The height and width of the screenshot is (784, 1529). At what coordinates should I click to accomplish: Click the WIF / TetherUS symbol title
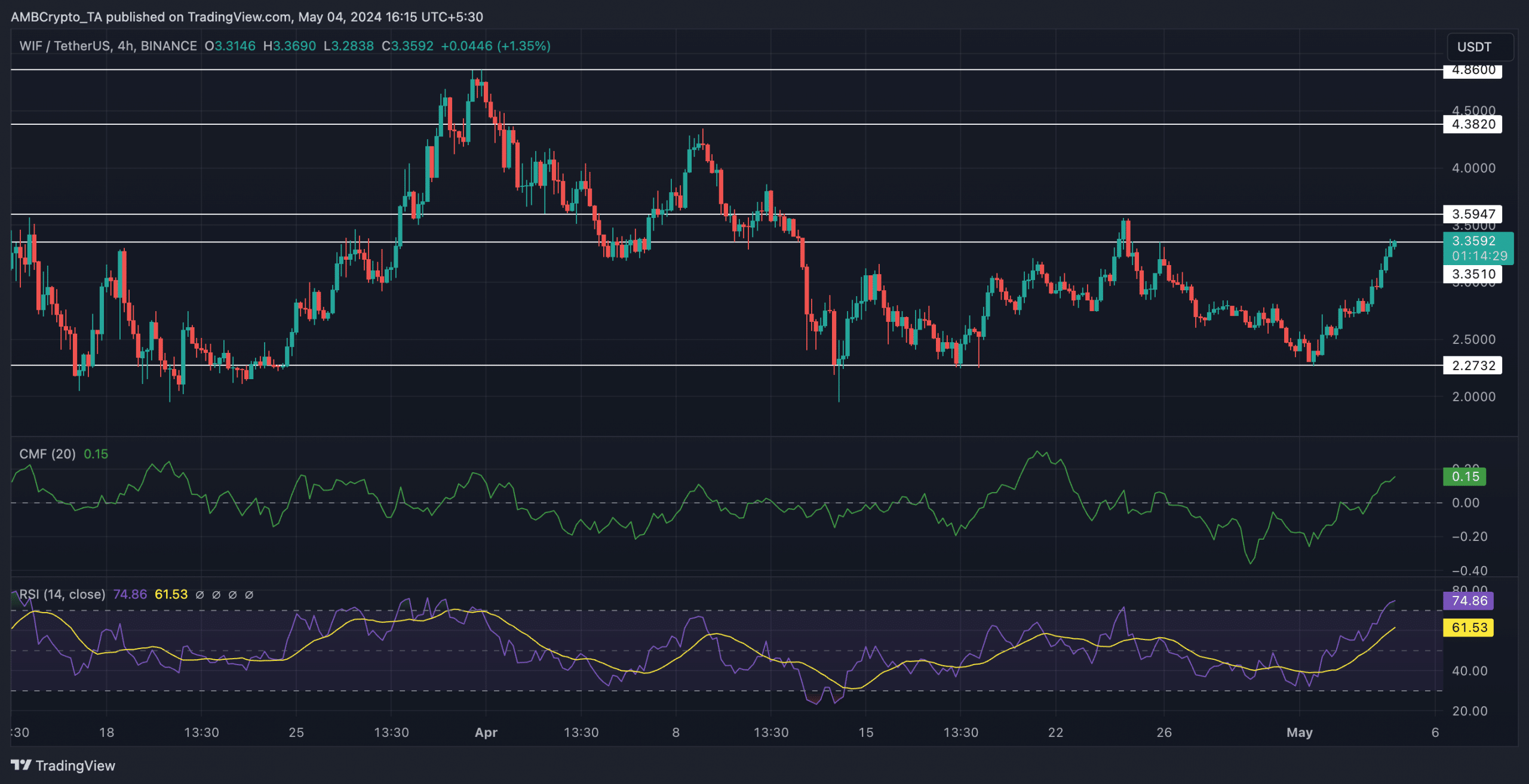(x=65, y=46)
